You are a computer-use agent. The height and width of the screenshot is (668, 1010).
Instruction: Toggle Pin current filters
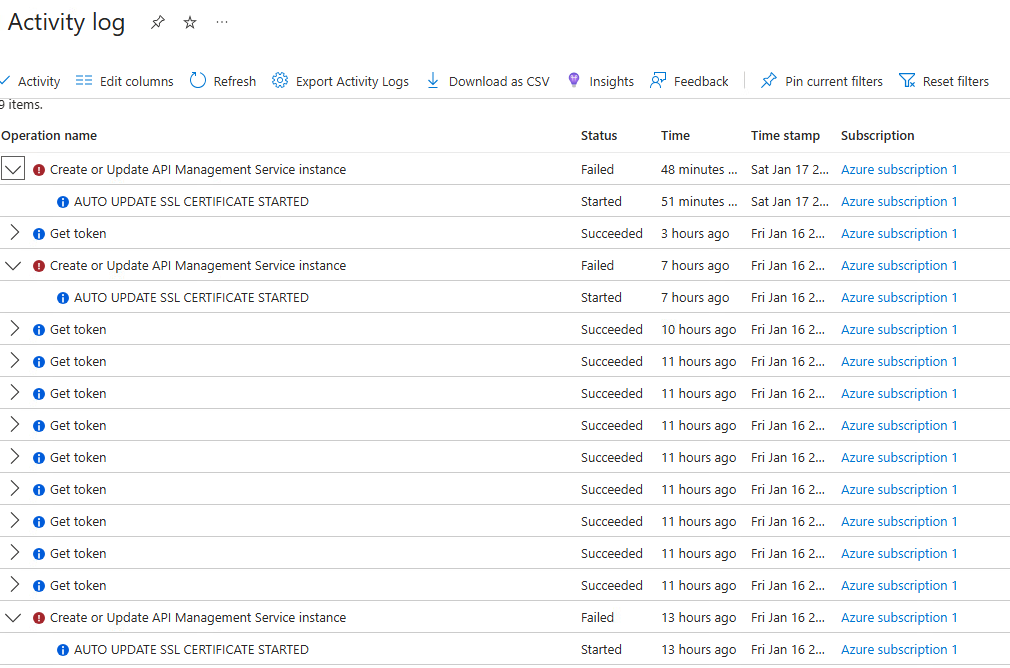[769, 81]
